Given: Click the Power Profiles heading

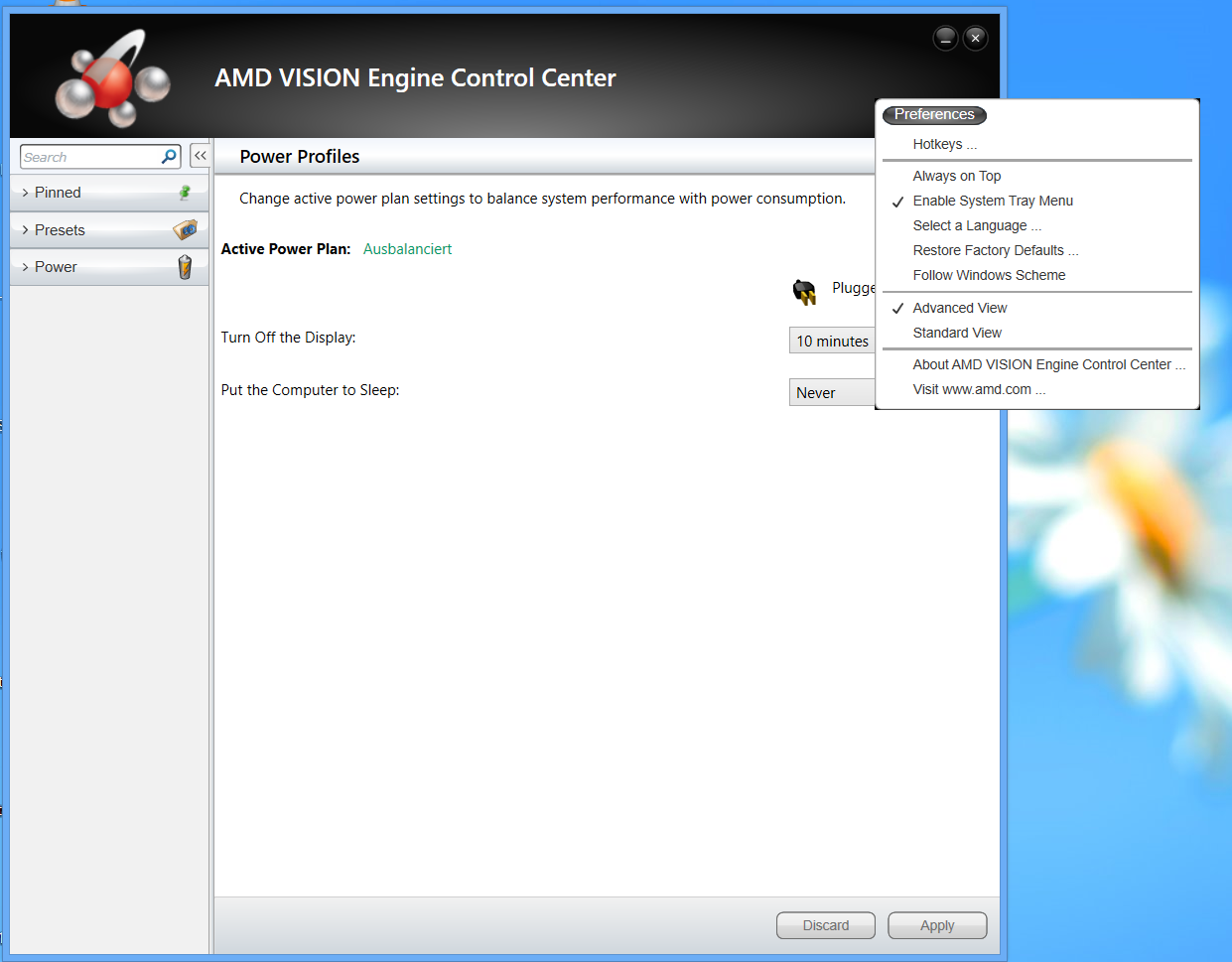Looking at the screenshot, I should pos(300,157).
